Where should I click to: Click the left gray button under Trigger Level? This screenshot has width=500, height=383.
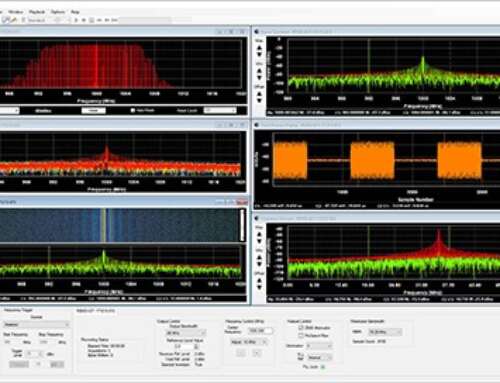click(x=19, y=365)
